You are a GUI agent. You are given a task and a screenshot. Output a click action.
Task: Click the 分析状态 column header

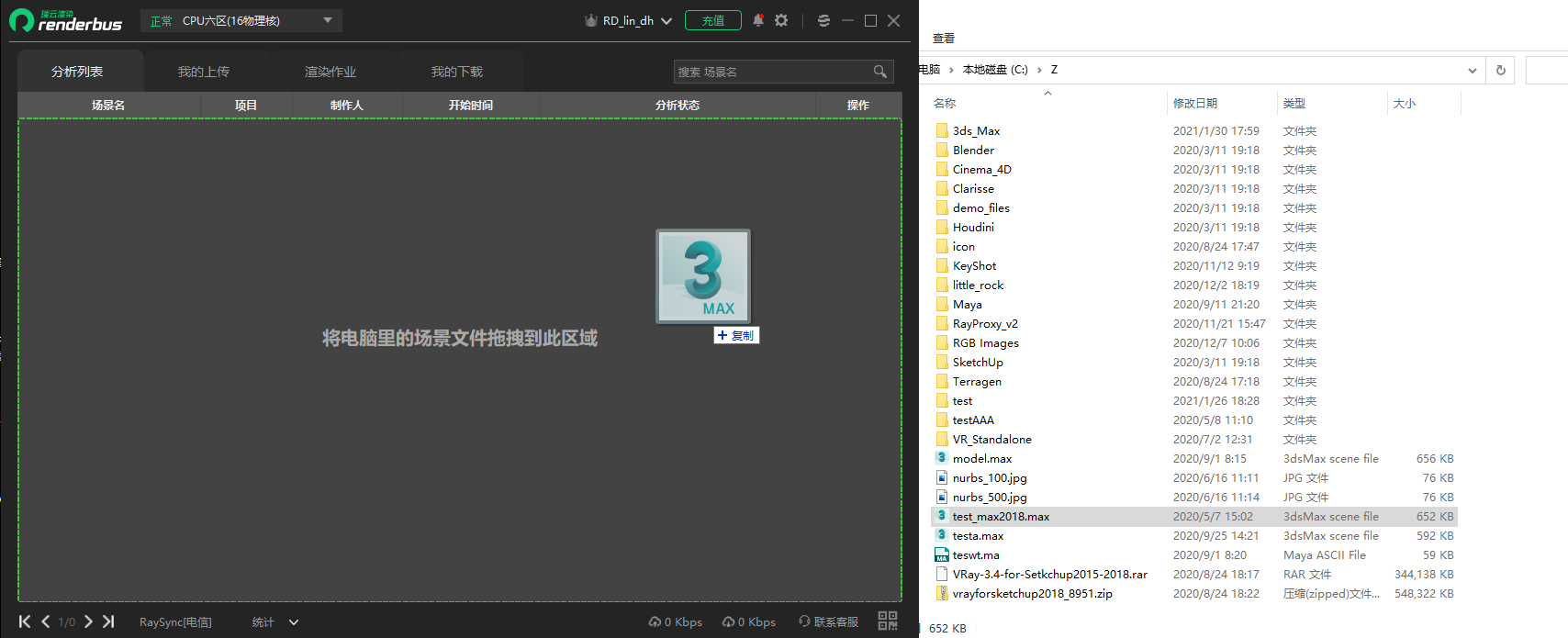pyautogui.click(x=678, y=106)
